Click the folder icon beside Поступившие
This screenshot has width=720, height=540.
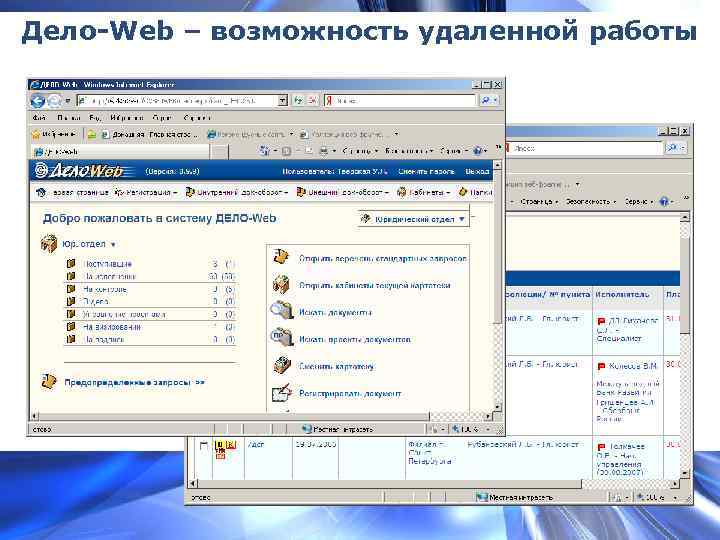pyautogui.click(x=71, y=264)
